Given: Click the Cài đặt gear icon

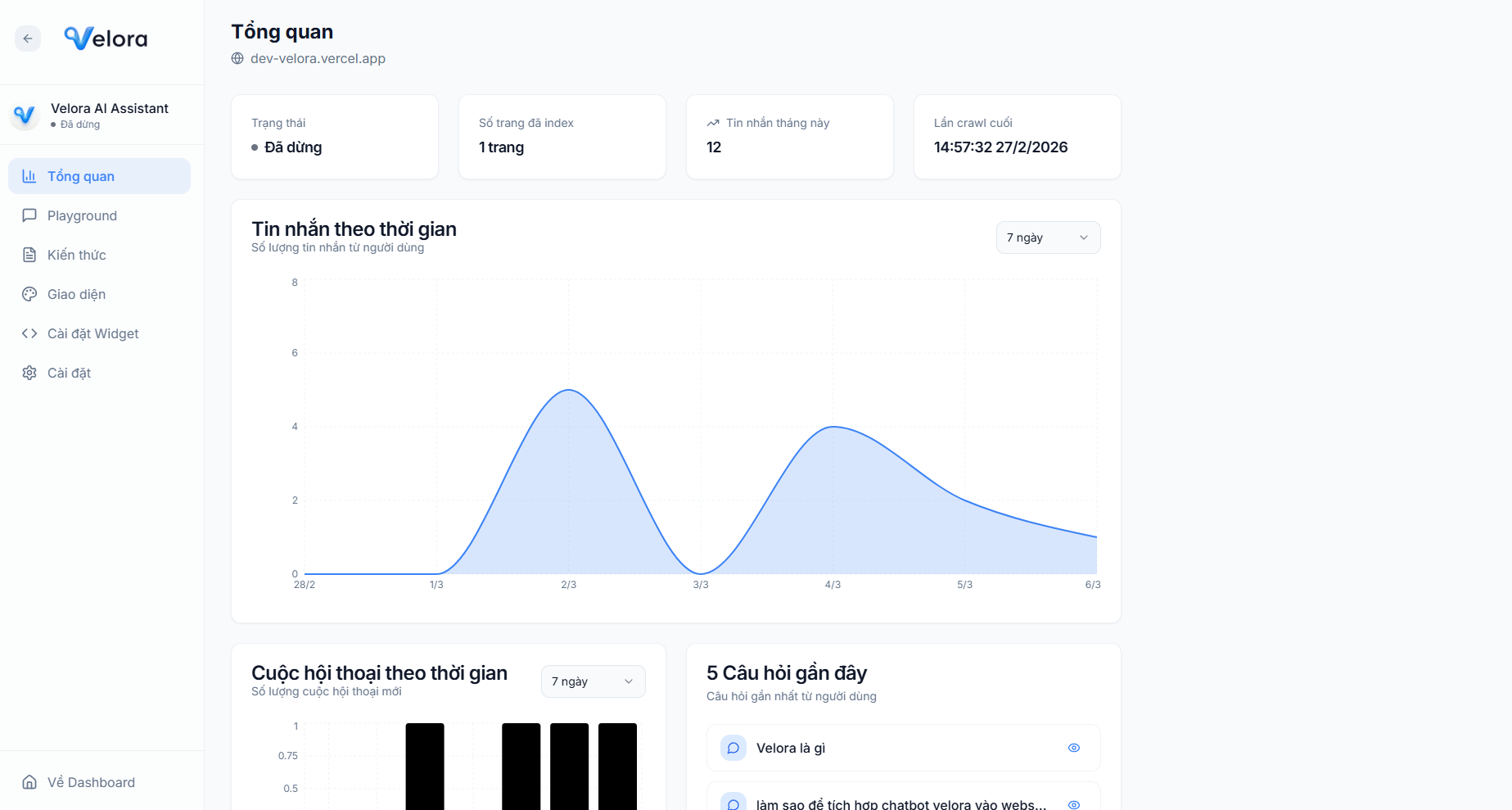Looking at the screenshot, I should [x=29, y=373].
